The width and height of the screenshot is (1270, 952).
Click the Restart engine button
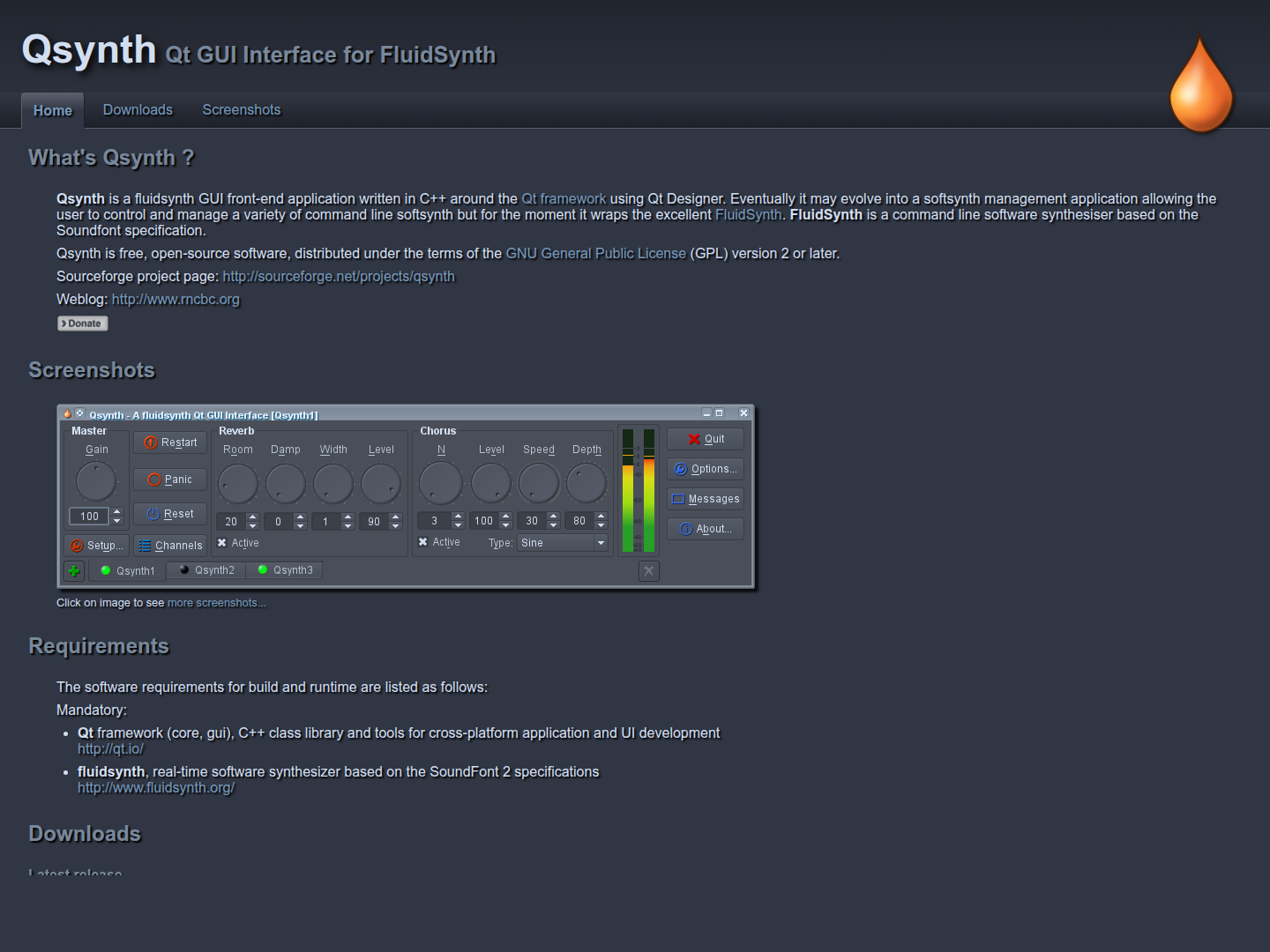[x=170, y=443]
